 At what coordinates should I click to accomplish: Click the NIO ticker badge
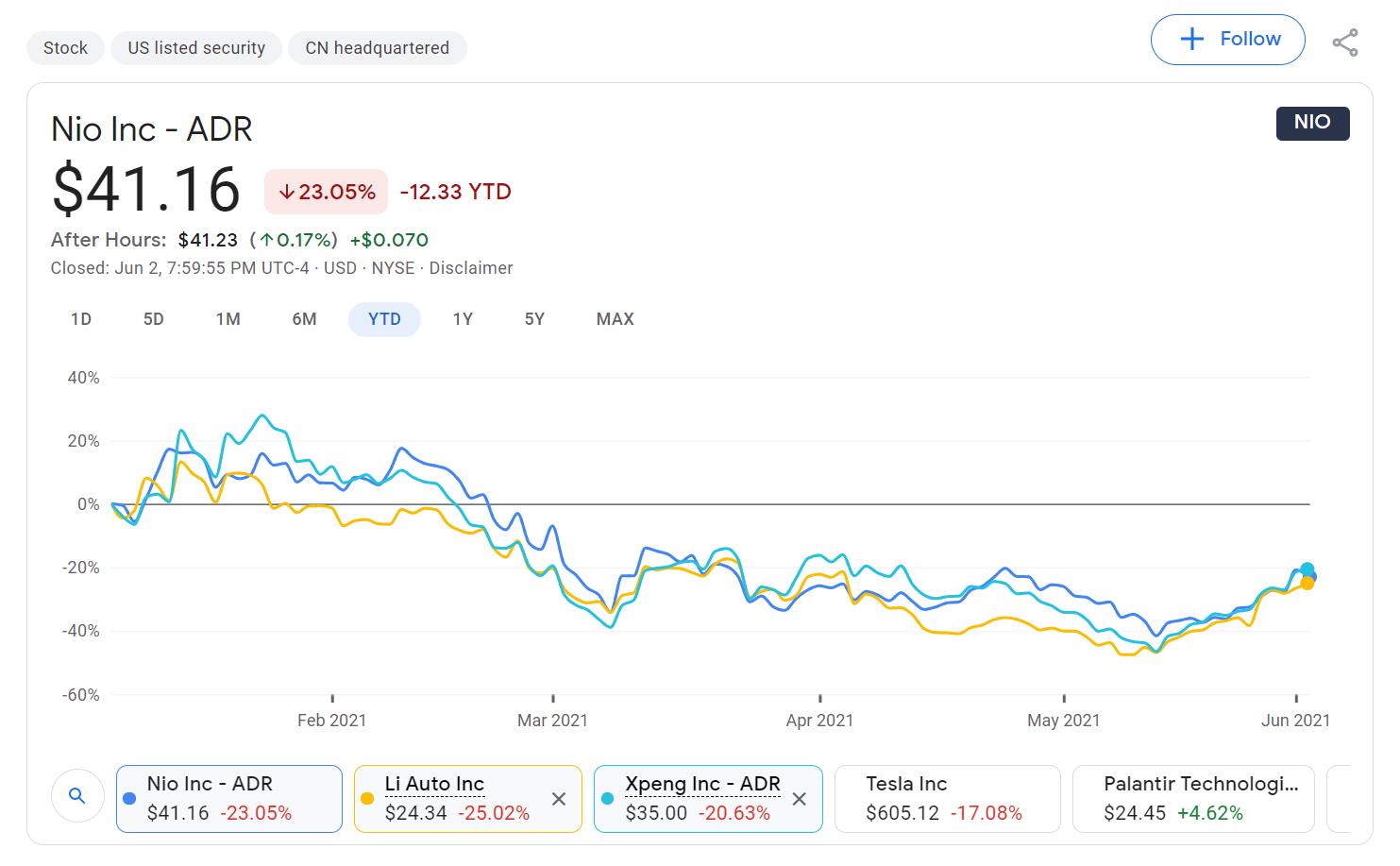click(x=1313, y=123)
